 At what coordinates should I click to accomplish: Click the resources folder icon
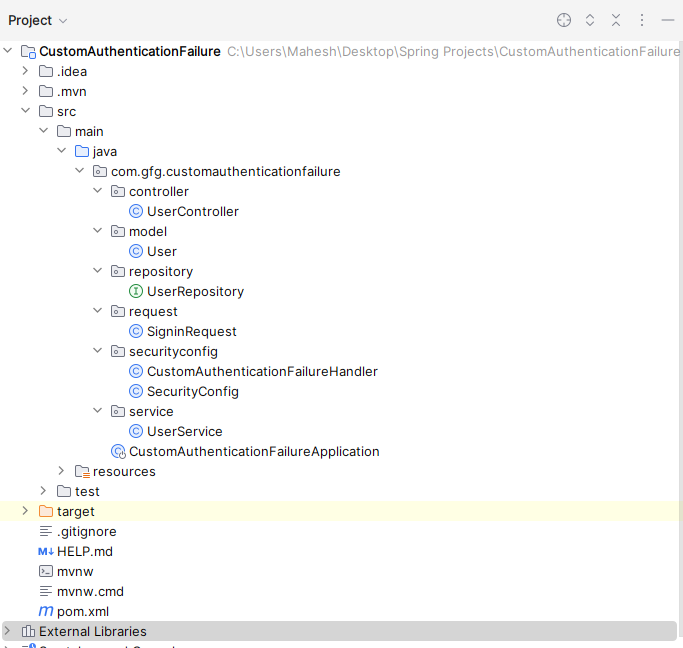82,471
